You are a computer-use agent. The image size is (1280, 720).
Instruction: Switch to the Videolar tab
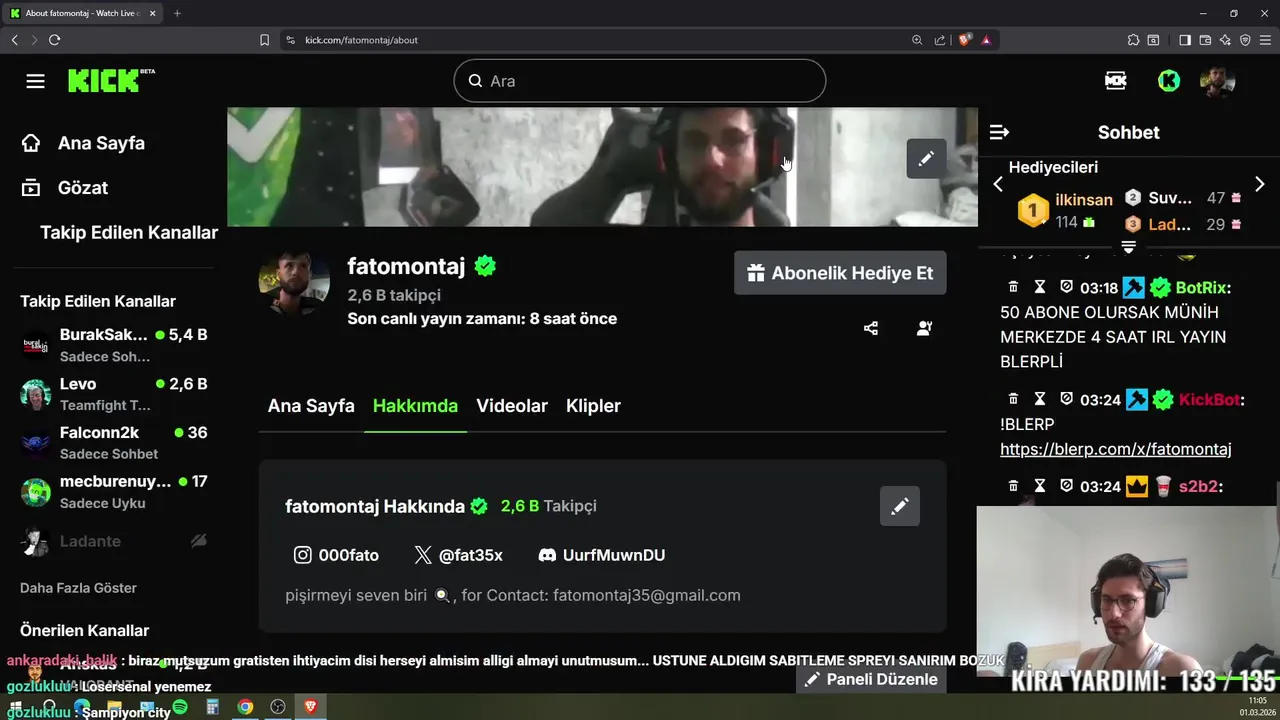coord(512,406)
